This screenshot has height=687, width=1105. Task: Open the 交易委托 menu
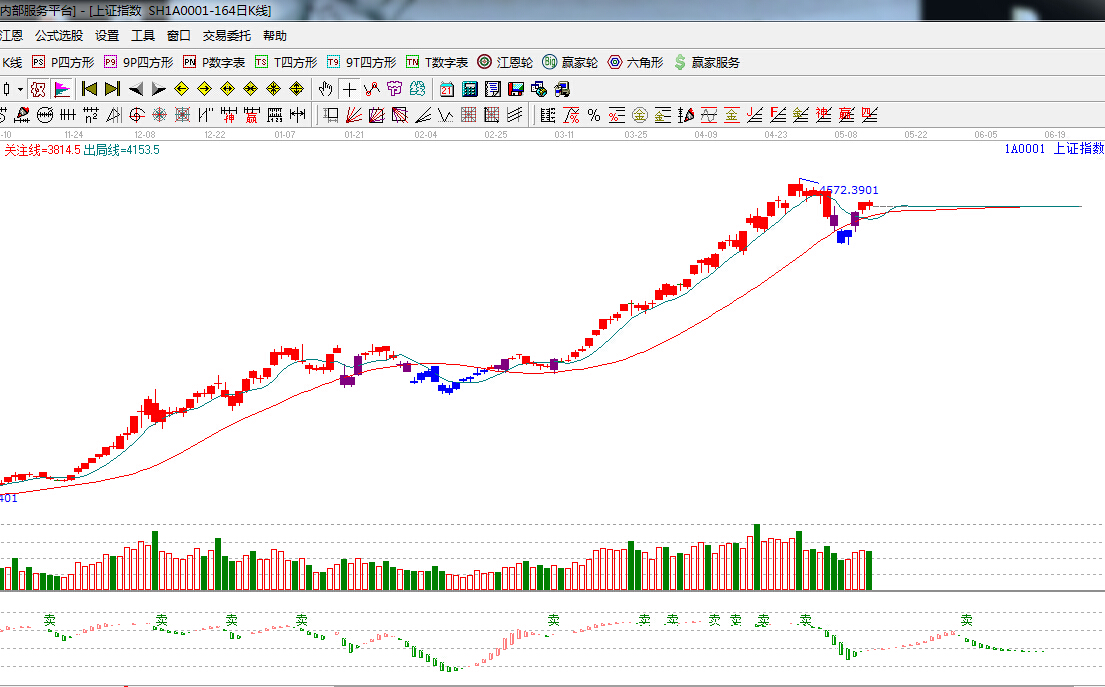tap(227, 36)
